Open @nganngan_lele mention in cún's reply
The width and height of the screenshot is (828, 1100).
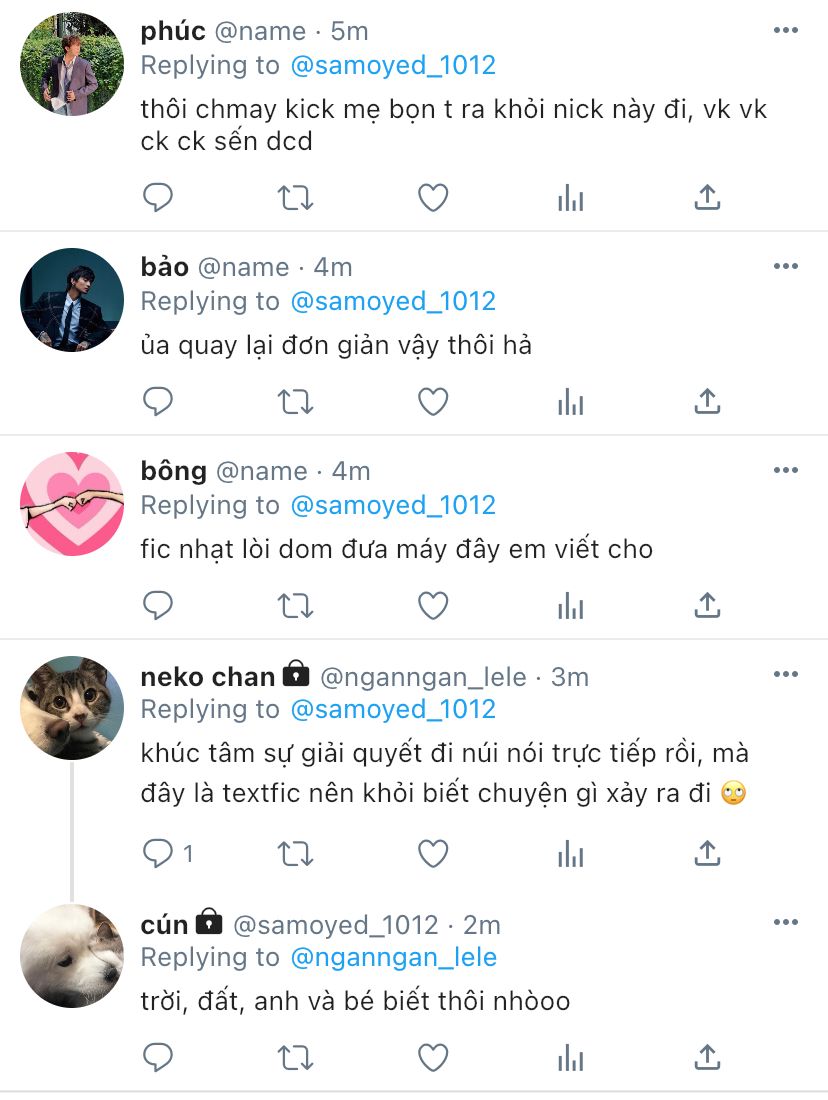click(393, 957)
